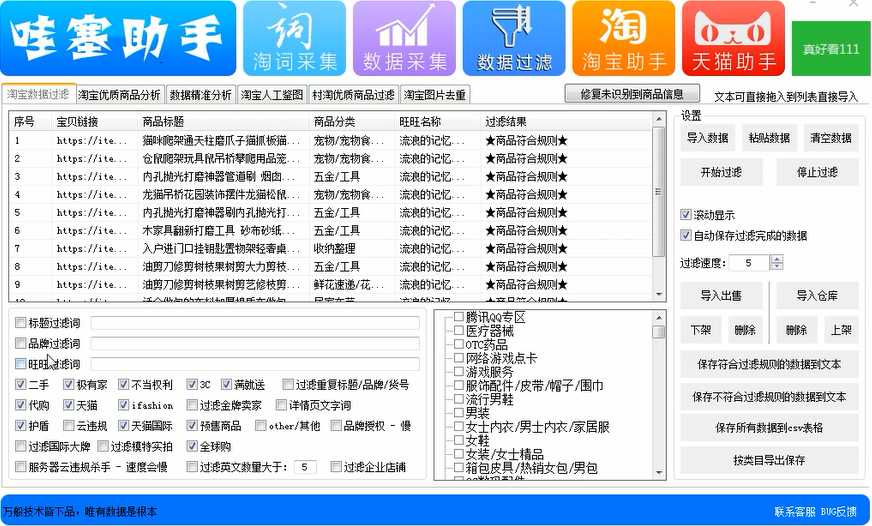Click the 标题过滤词 text input field

click(255, 323)
